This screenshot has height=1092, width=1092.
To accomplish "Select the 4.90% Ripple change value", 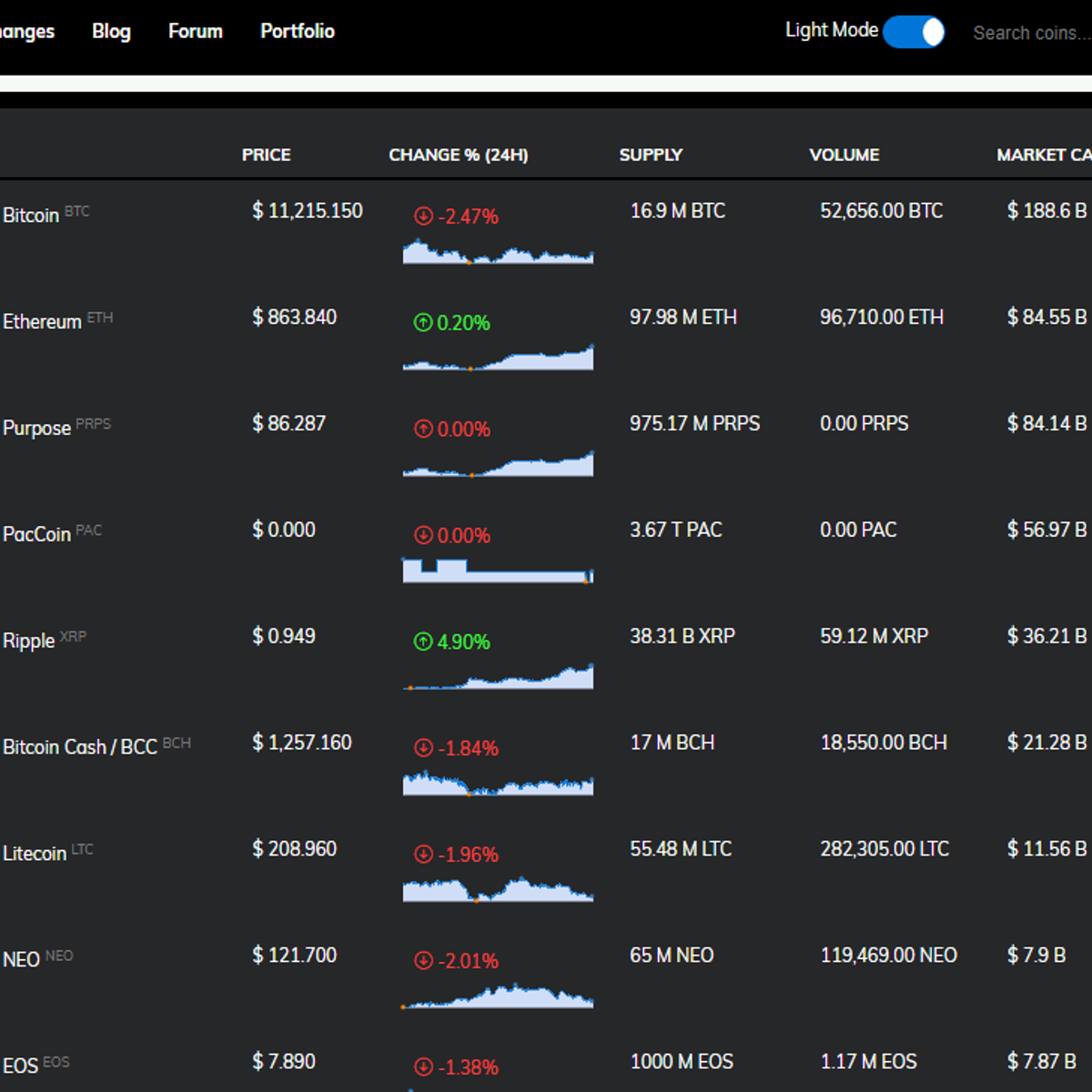I will pos(463,642).
